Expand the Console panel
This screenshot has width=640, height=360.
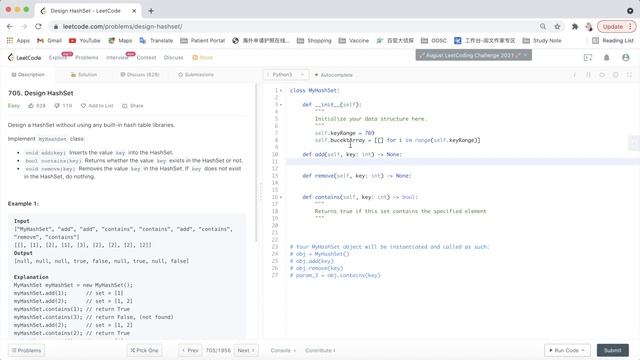(x=283, y=350)
